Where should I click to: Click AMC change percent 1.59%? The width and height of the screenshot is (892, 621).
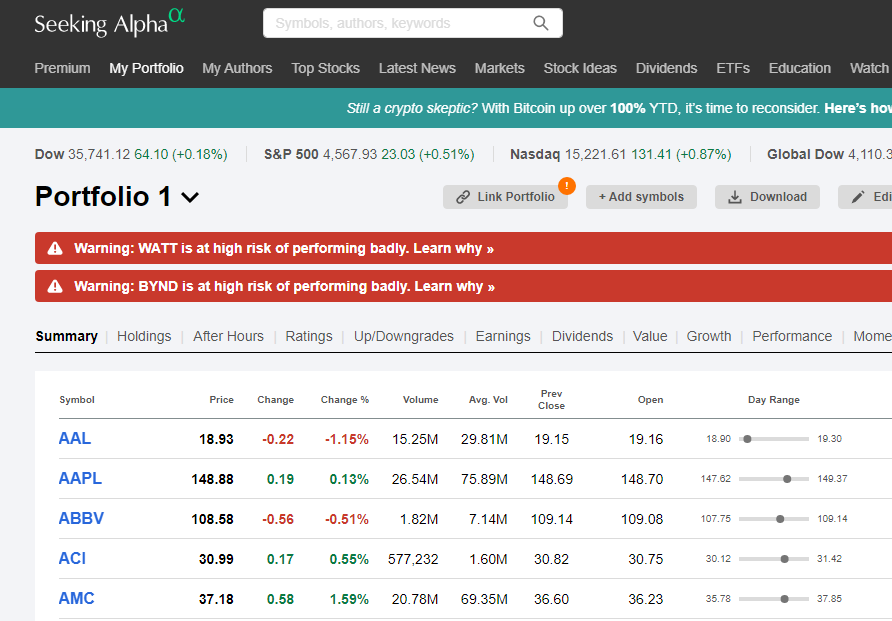[349, 599]
